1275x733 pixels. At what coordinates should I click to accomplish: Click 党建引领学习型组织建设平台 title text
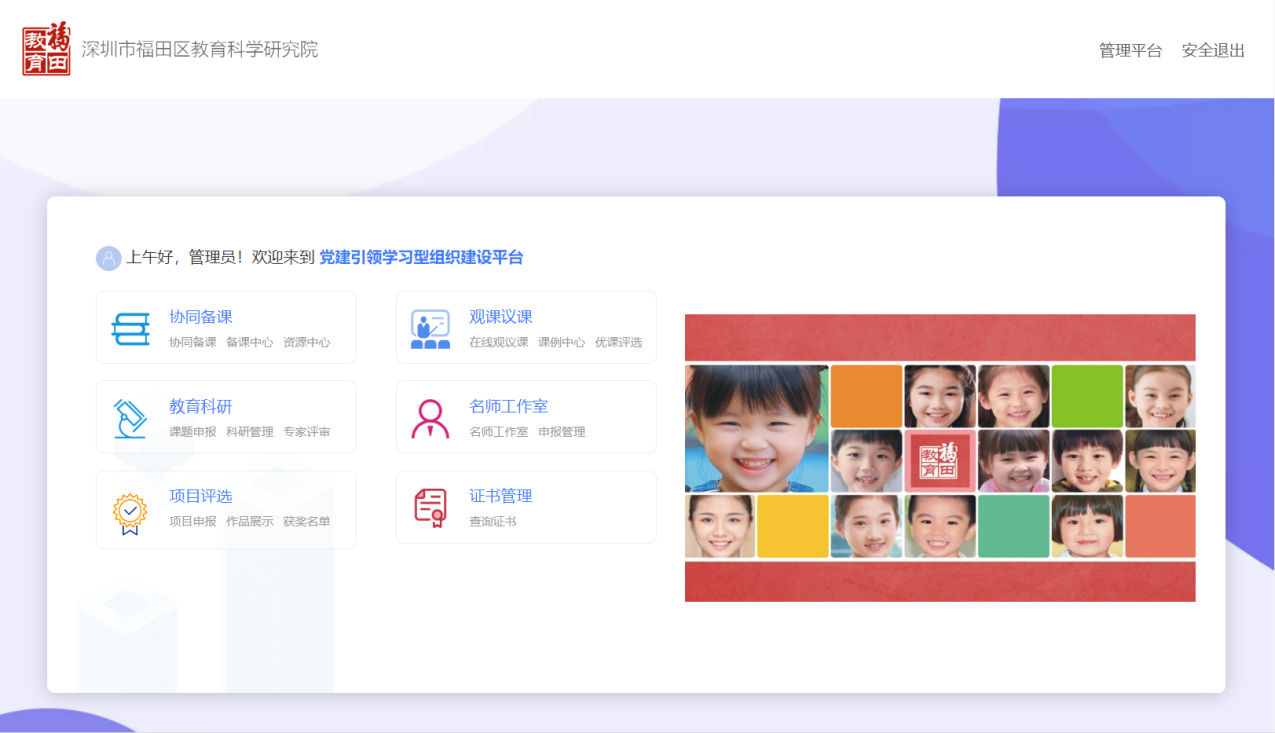(421, 258)
